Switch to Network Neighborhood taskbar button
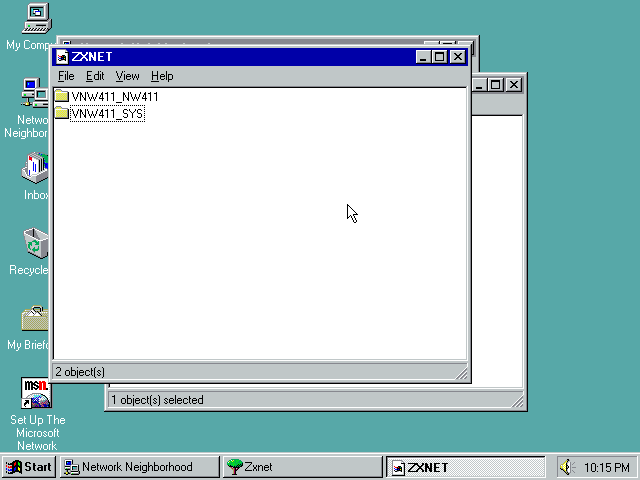The width and height of the screenshot is (640, 480). (x=140, y=467)
